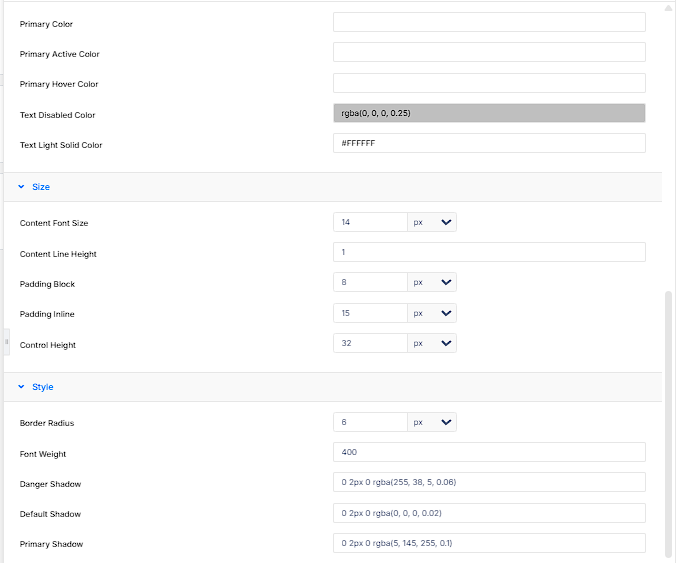Click the Primary Color input field
This screenshot has height=563, width=678.
[489, 22]
